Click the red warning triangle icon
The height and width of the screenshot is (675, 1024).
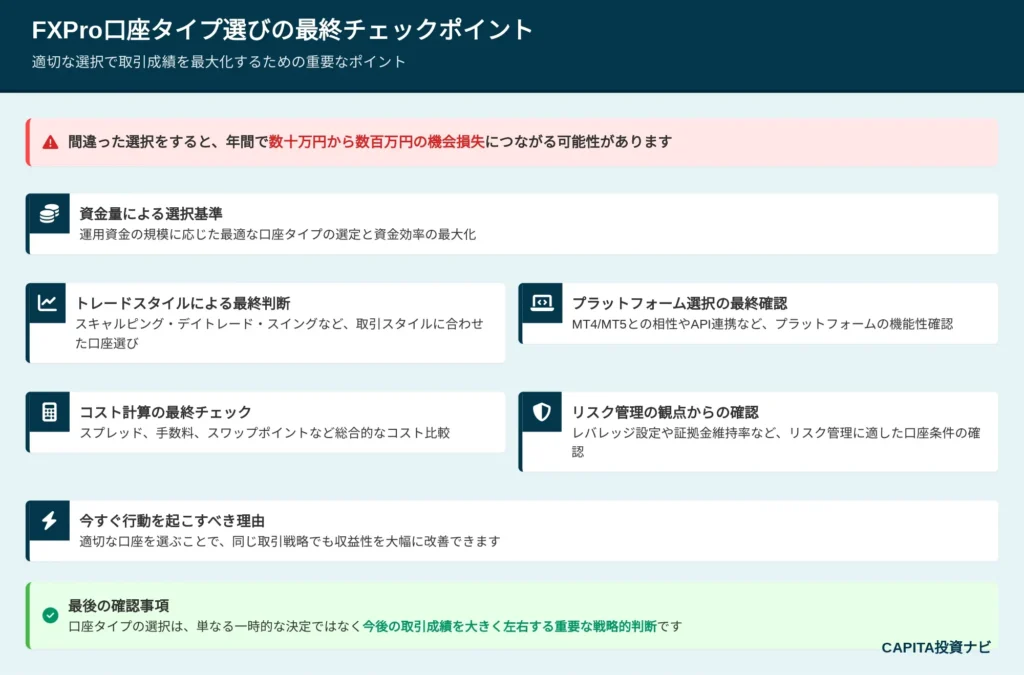[50, 142]
